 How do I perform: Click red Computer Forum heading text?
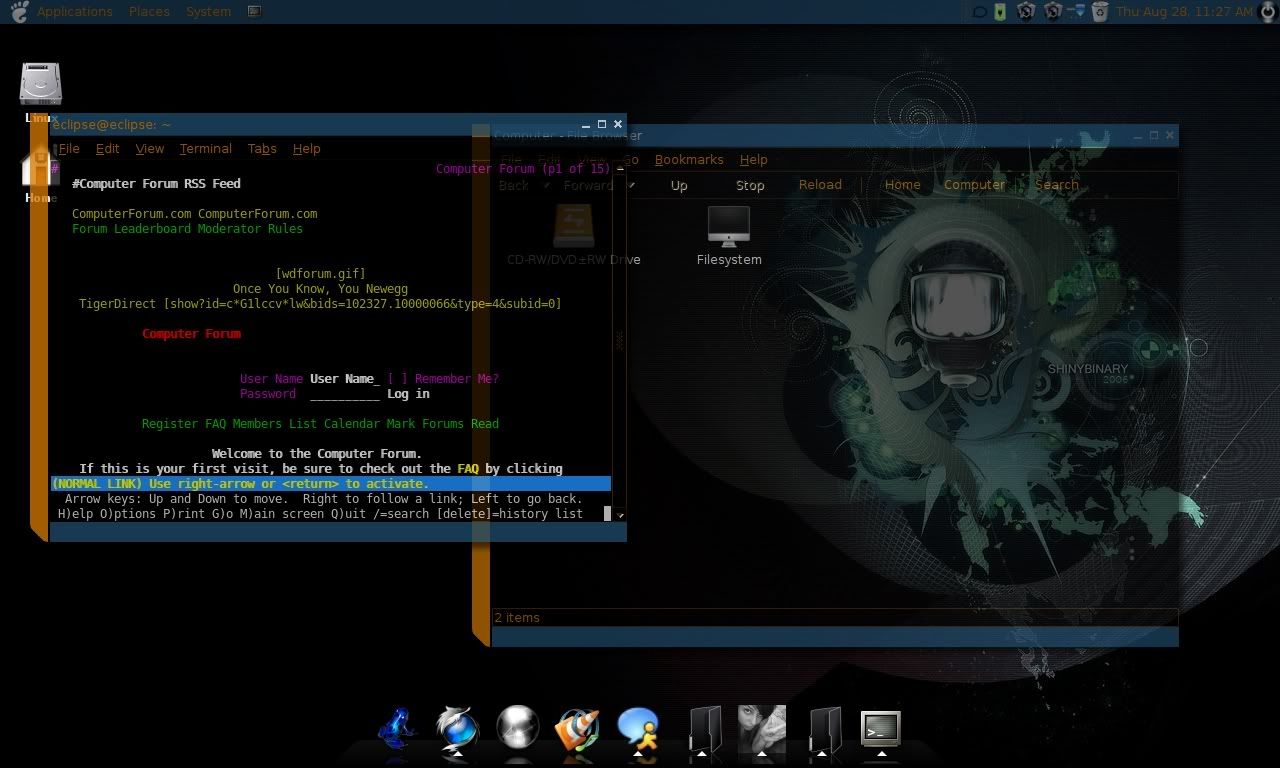coord(191,334)
